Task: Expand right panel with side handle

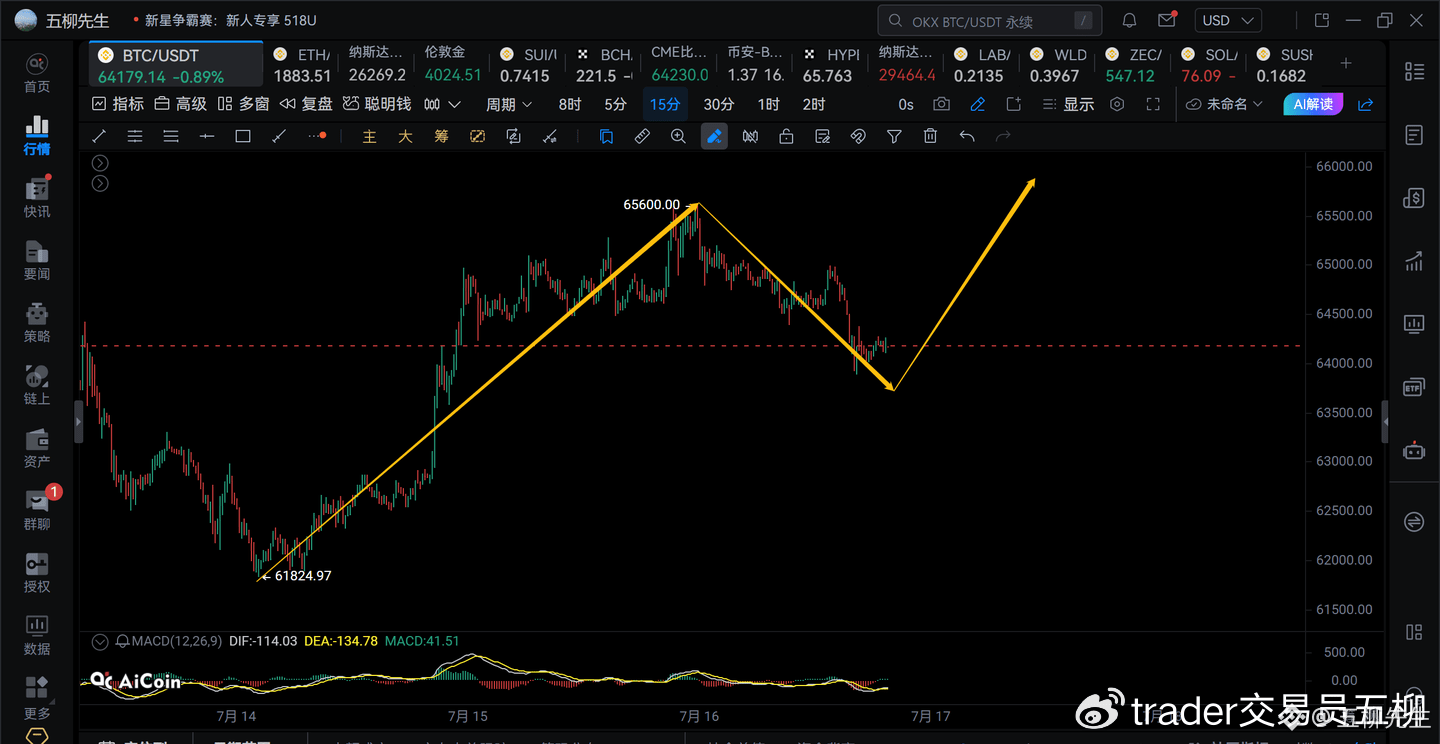Action: click(1385, 422)
